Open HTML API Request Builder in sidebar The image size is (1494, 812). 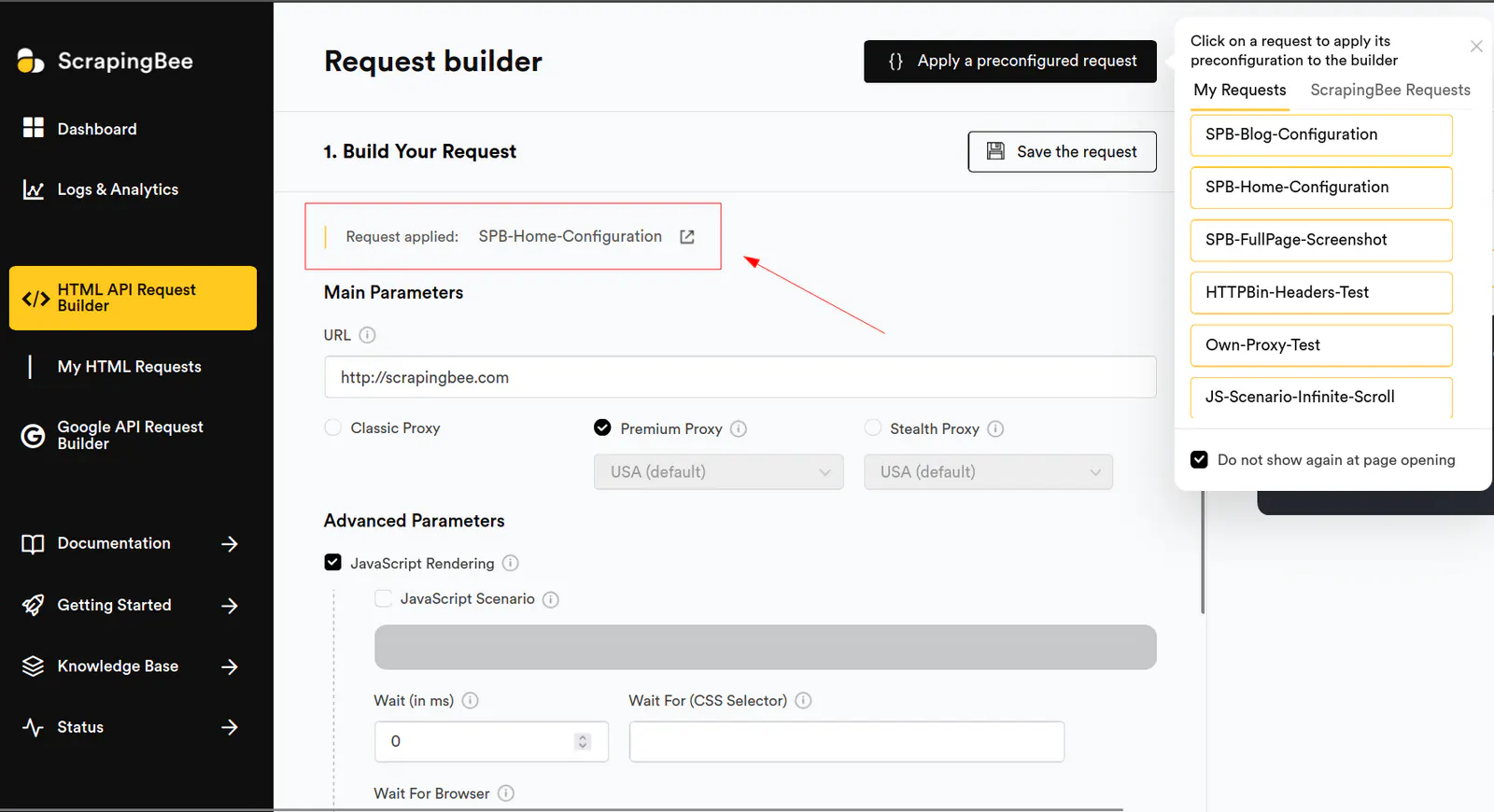pyautogui.click(x=133, y=298)
